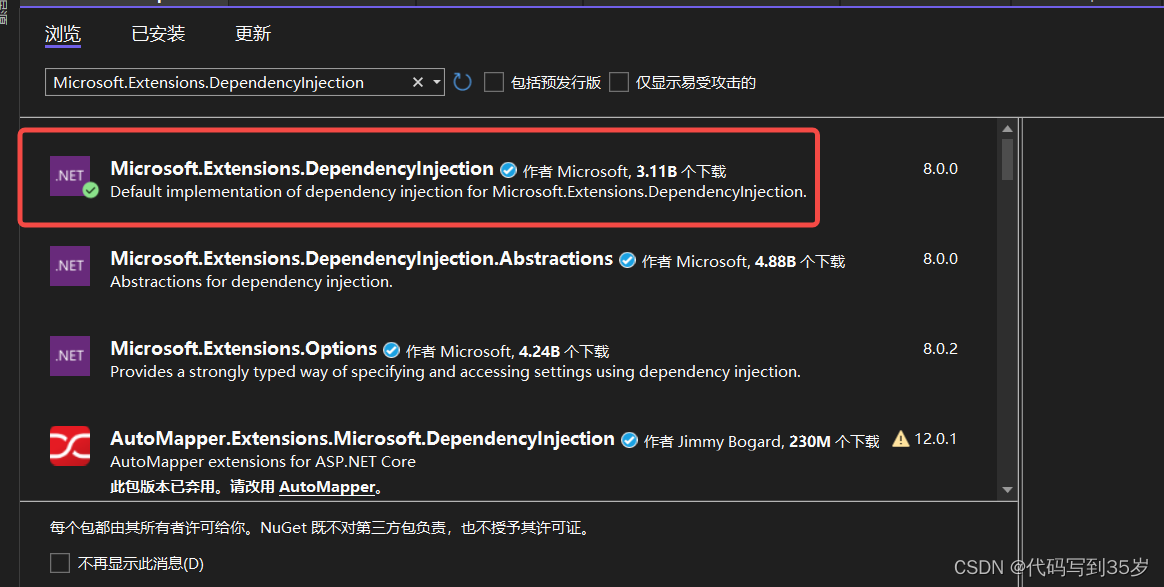1164x587 pixels.
Task: Click the AutoMapper red logo icon
Action: tap(69, 446)
